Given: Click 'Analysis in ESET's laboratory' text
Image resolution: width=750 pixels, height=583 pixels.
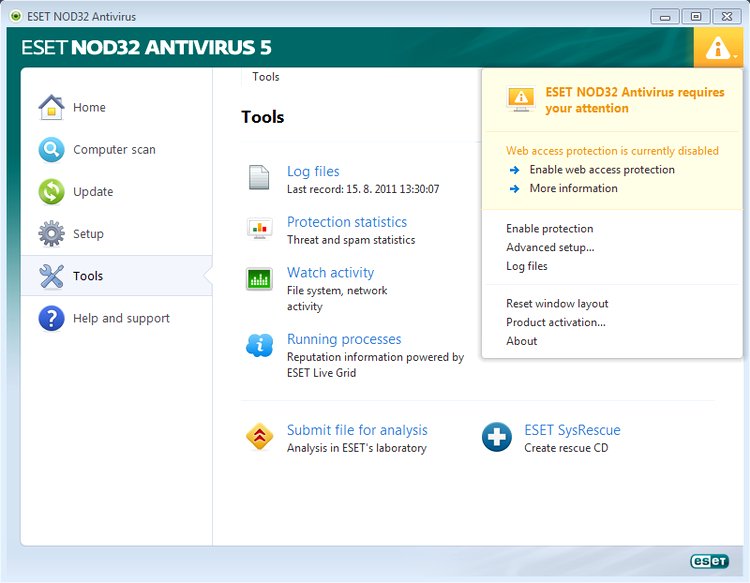Looking at the screenshot, I should coord(357,448).
